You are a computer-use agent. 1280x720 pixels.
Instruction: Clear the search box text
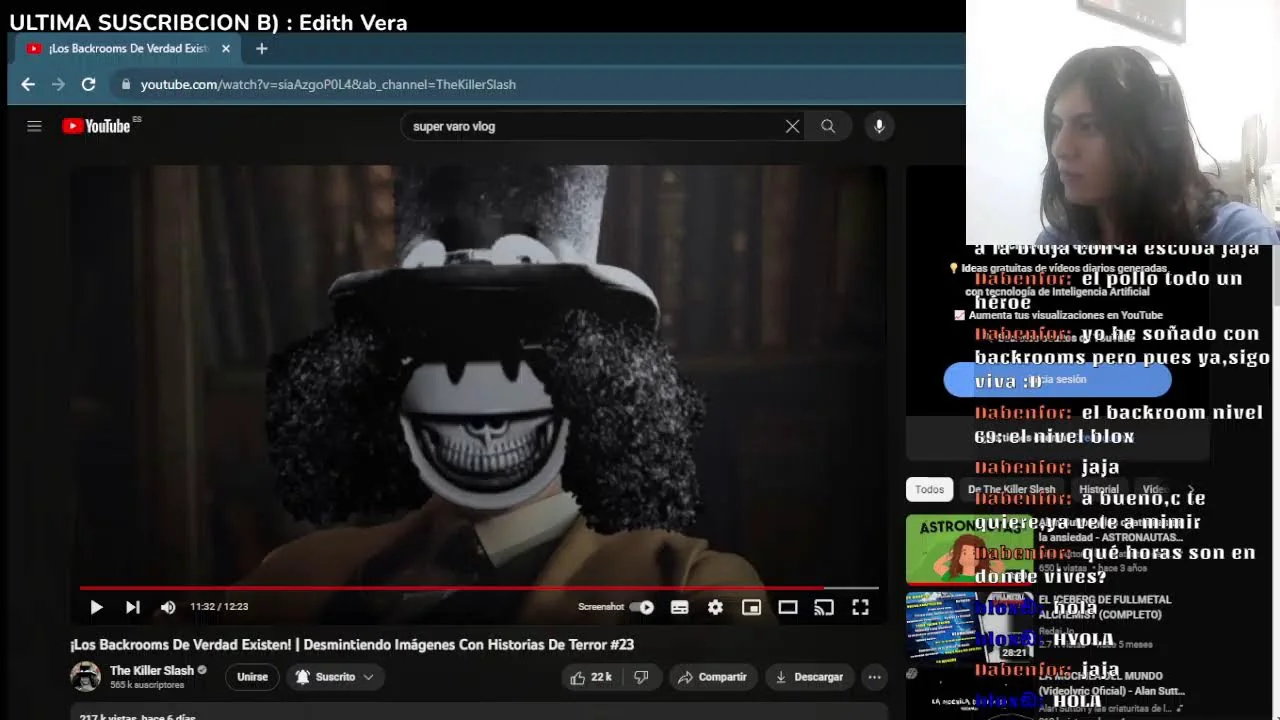tap(792, 126)
